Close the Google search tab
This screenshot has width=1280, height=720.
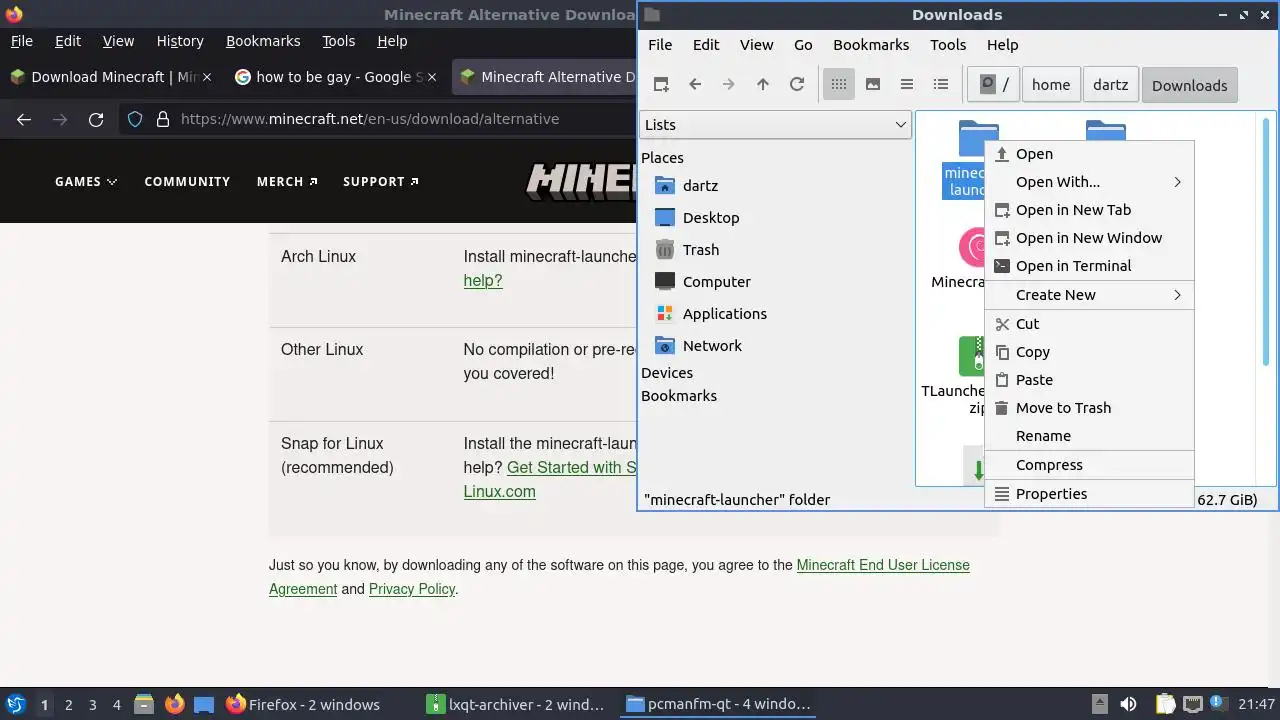[431, 77]
